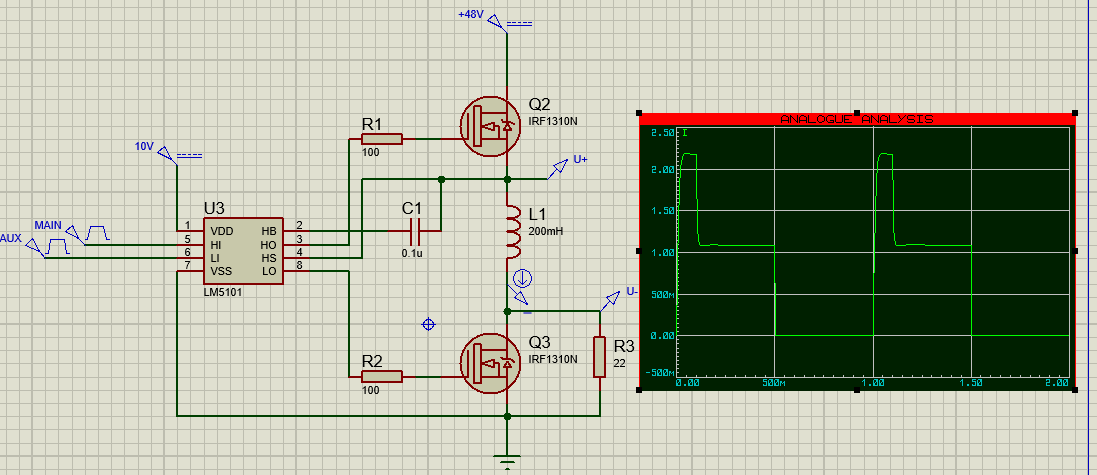
Task: Click the IRF1310N text label under Q2
Action: (553, 123)
